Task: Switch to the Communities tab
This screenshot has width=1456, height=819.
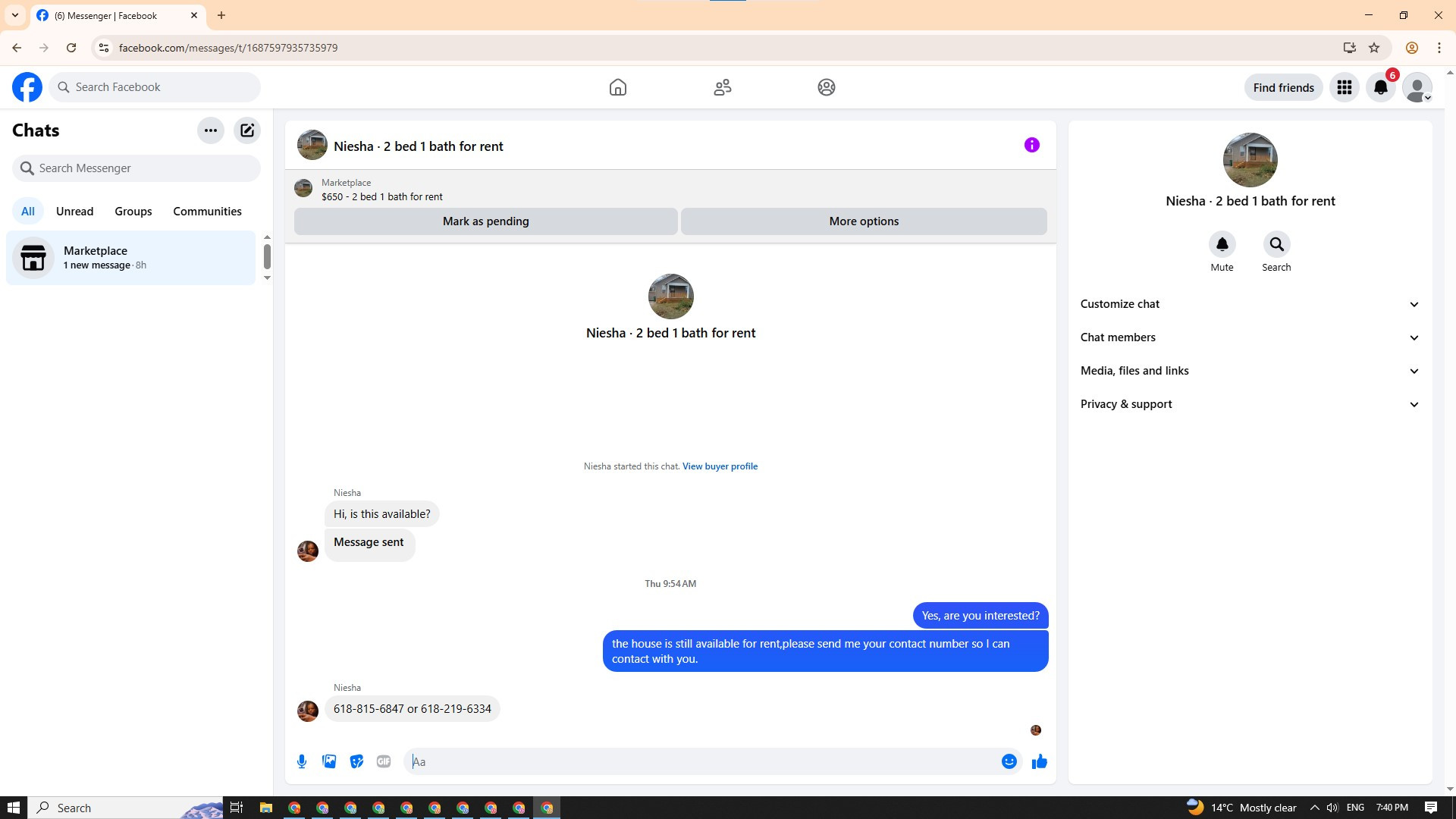Action: point(207,212)
